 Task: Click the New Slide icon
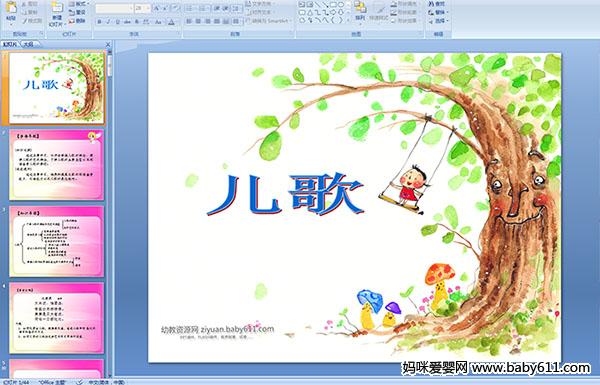coord(57,13)
